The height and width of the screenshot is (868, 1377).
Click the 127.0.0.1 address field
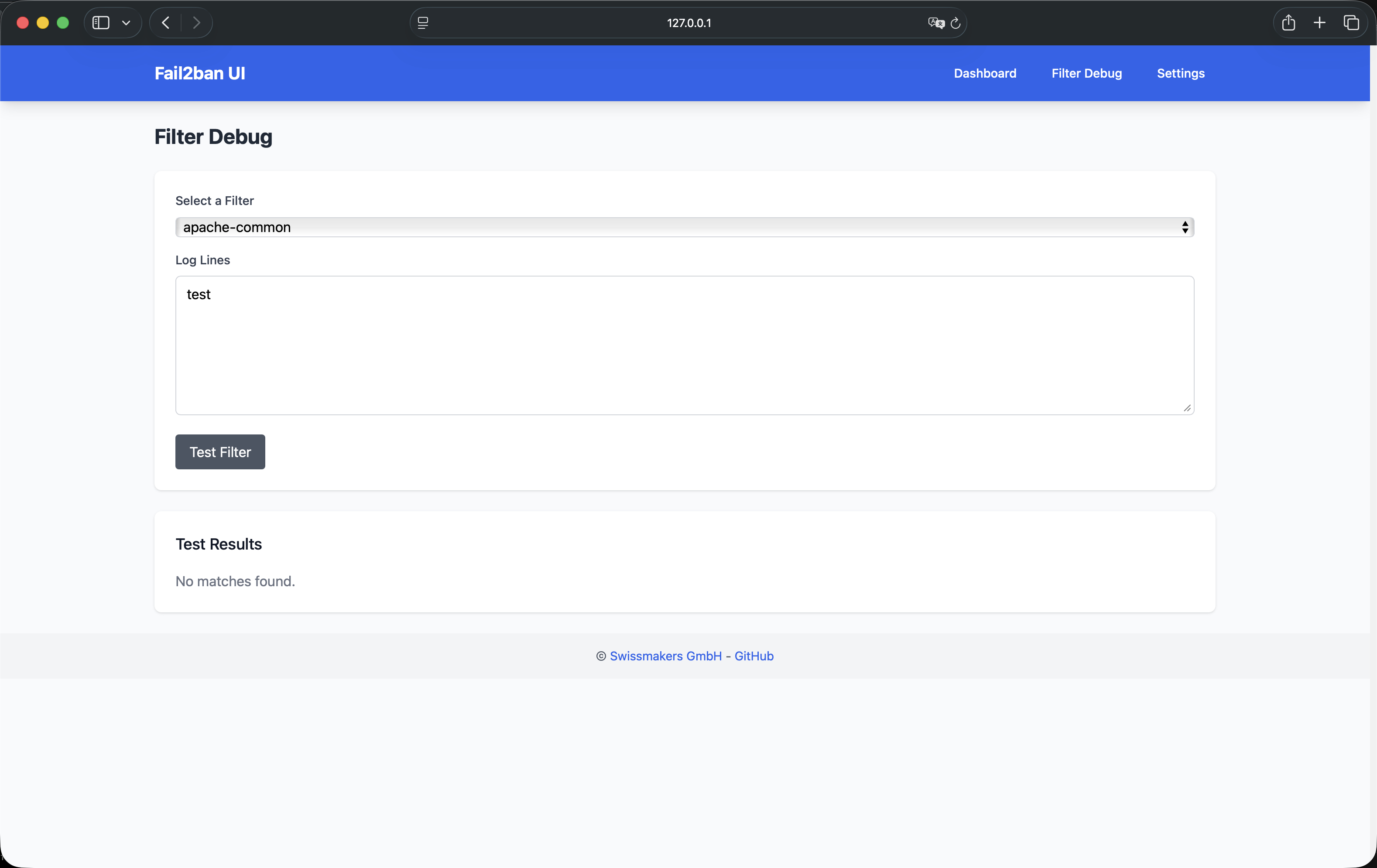(688, 23)
